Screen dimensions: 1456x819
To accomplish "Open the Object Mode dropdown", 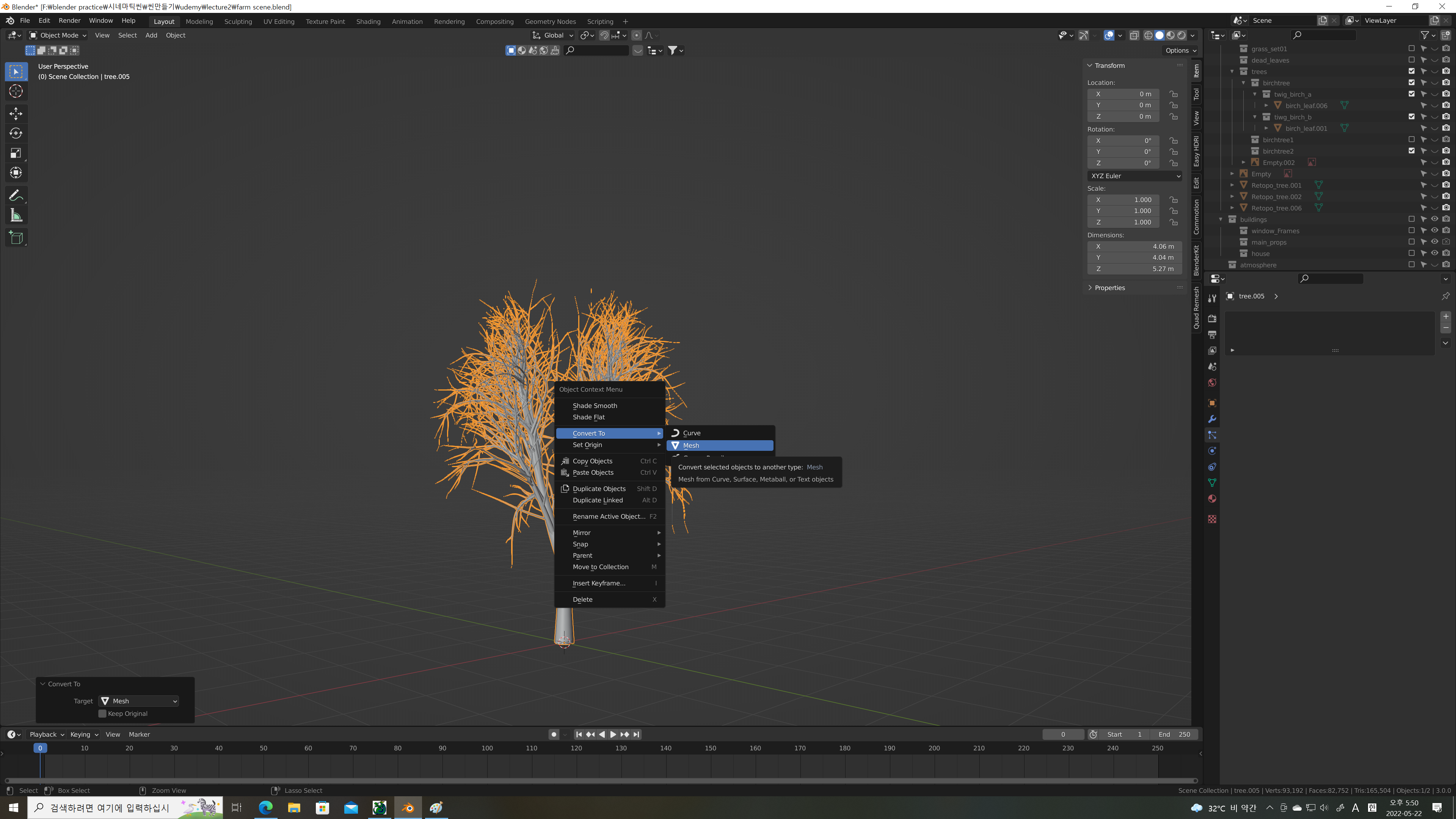I will [58, 35].
